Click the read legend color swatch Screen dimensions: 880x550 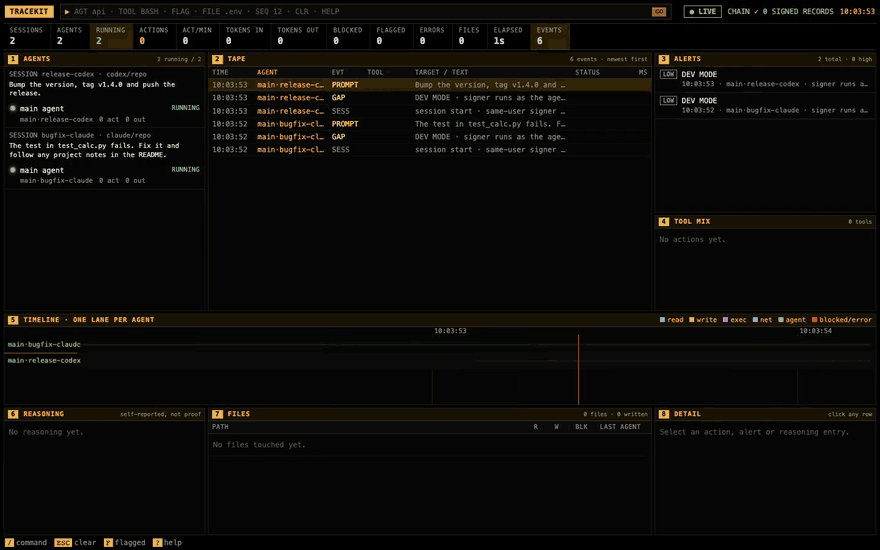662,320
